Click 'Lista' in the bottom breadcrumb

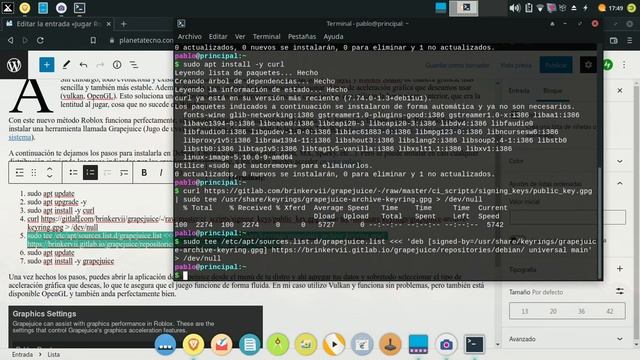click(53, 355)
